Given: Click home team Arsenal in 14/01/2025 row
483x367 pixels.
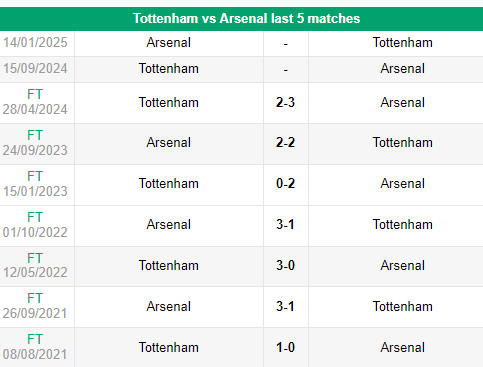Looking at the screenshot, I should tap(169, 43).
